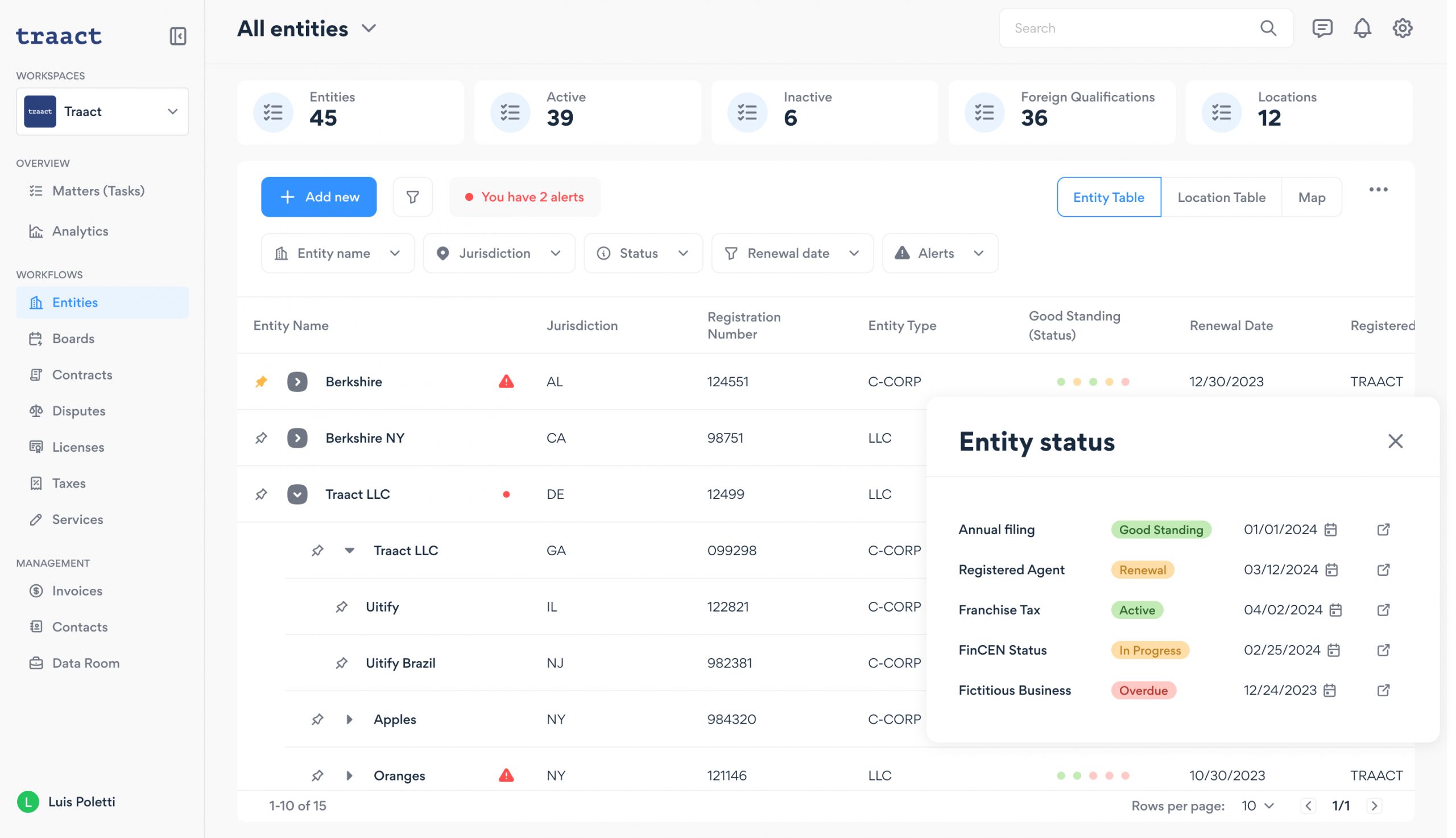Expand the Apples row
Screen dimensions: 1456x838
pyautogui.click(x=349, y=720)
